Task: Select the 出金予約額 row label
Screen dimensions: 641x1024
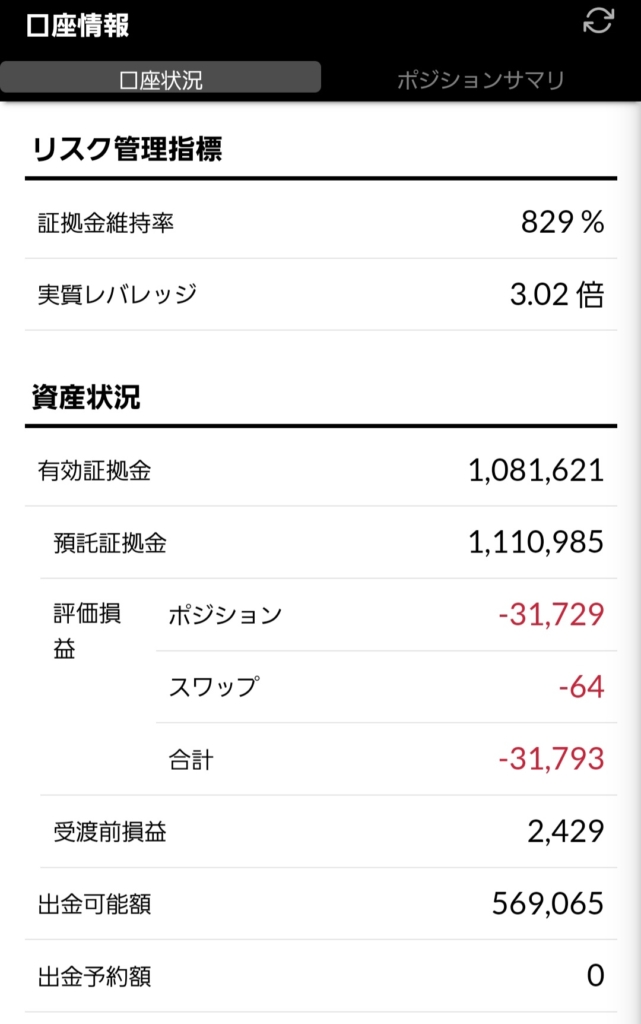Action: (x=94, y=976)
